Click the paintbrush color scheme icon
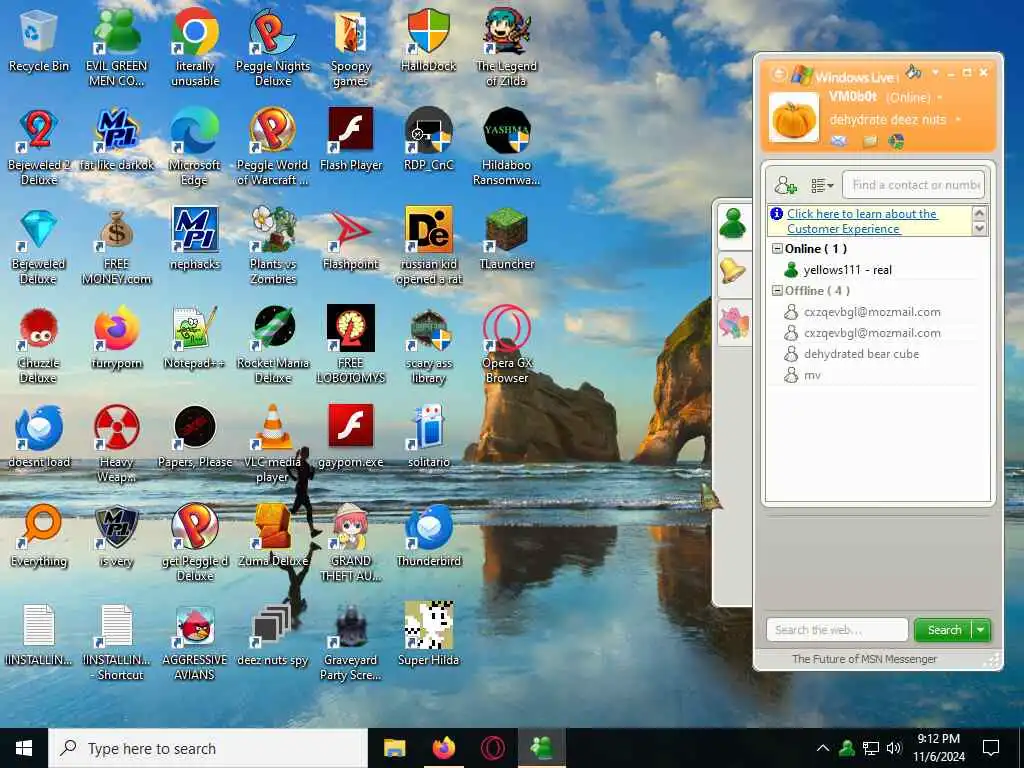This screenshot has height=768, width=1024. coord(914,71)
